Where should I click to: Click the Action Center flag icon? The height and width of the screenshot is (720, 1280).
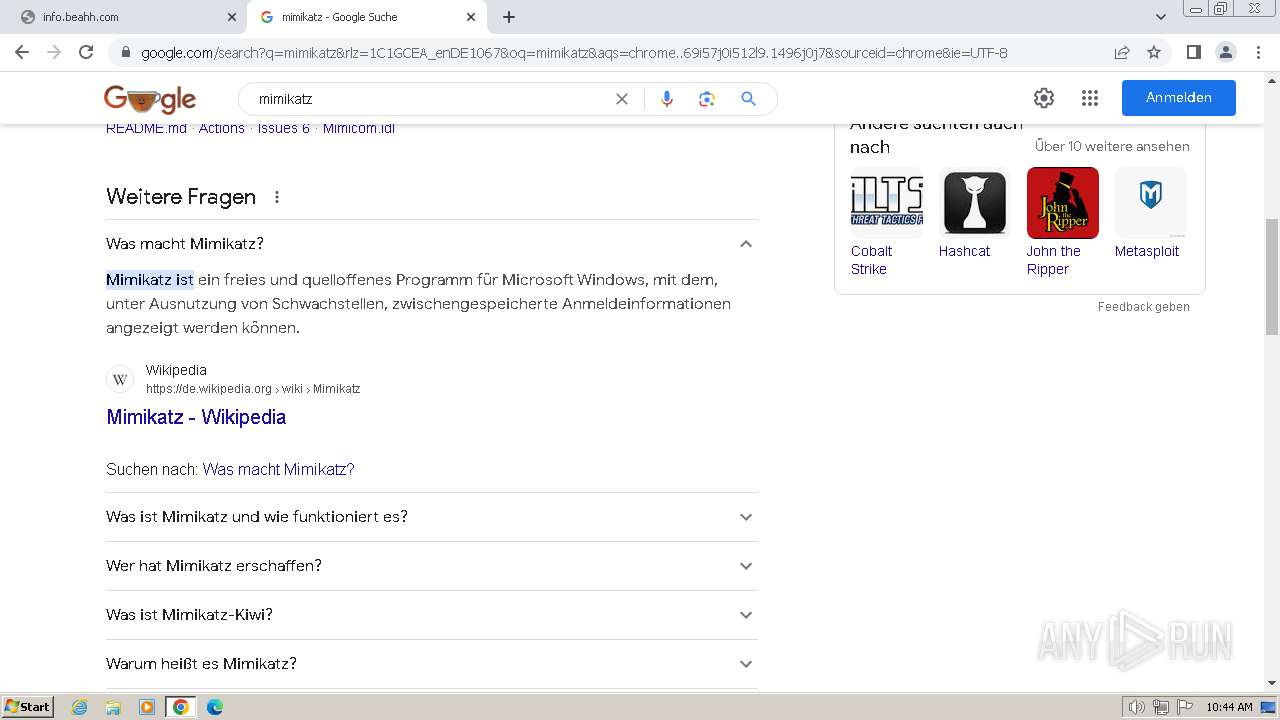tap(1184, 707)
